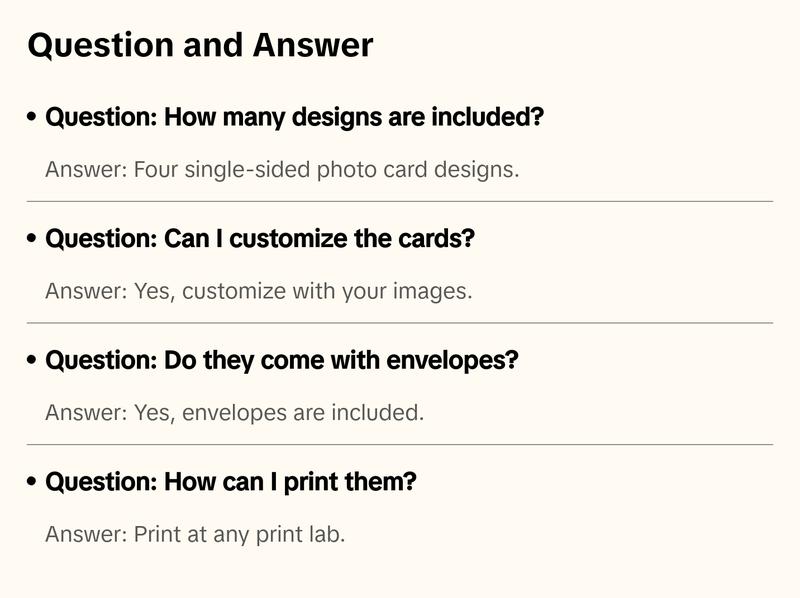Viewport: 800px width, 598px height.
Task: Select the "Four single-sided photo card designs" text
Action: pos(327,169)
